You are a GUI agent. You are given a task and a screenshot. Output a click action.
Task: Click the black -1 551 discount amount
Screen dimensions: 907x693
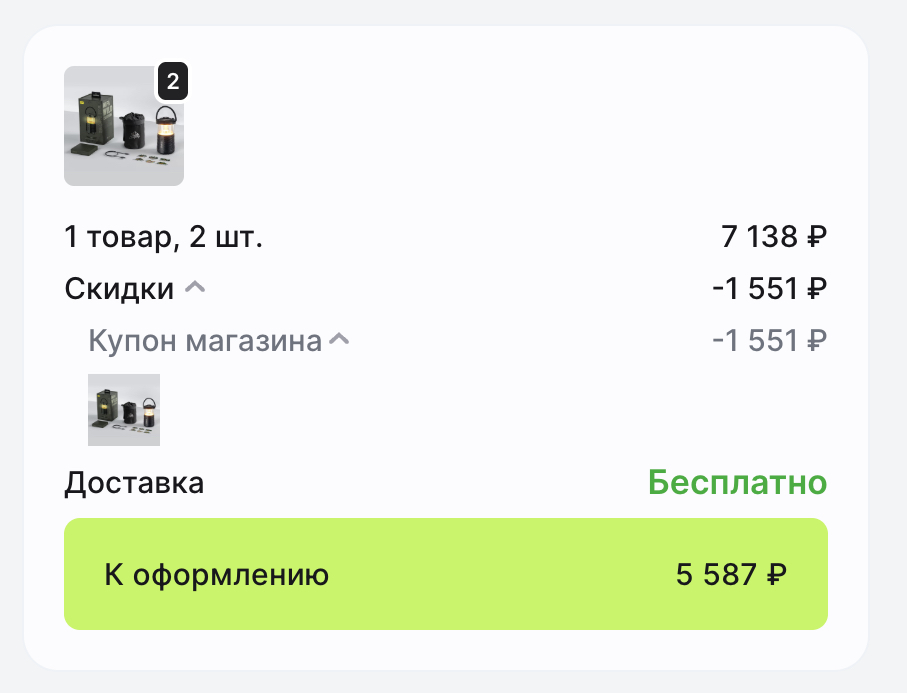[755, 289]
